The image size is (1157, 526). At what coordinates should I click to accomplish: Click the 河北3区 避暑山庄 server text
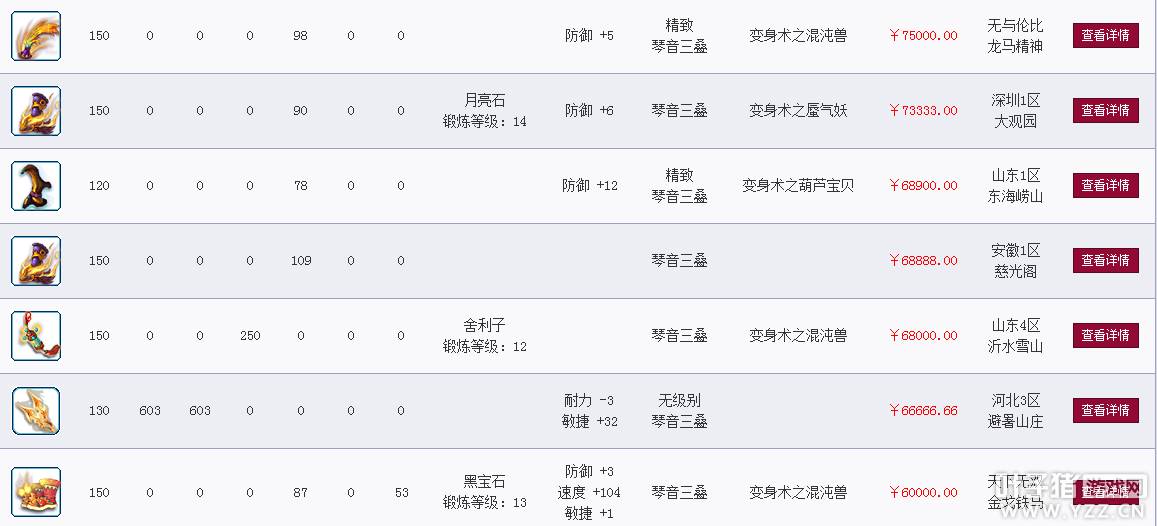1015,411
